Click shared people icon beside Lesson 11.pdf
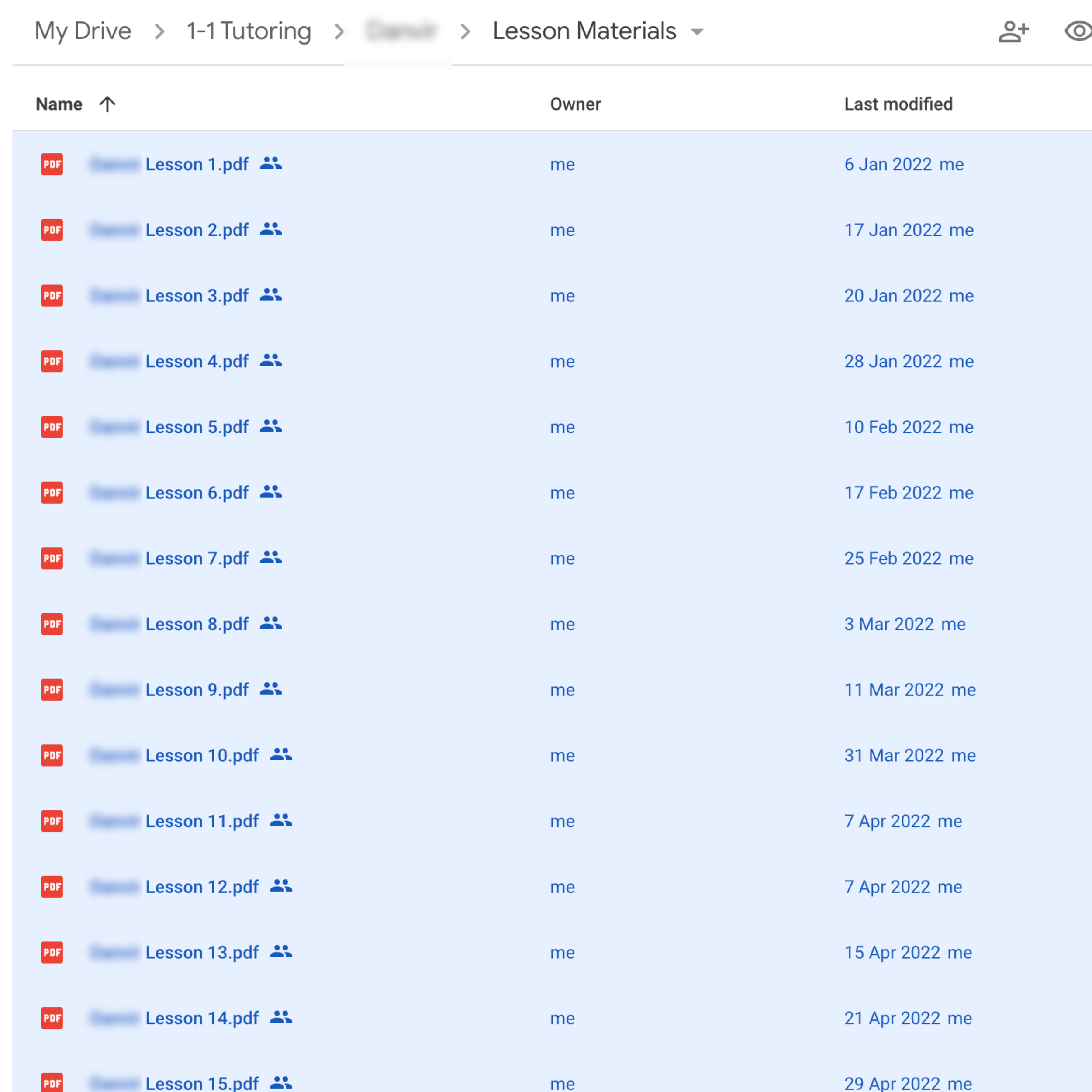The width and height of the screenshot is (1092, 1092). click(x=281, y=820)
